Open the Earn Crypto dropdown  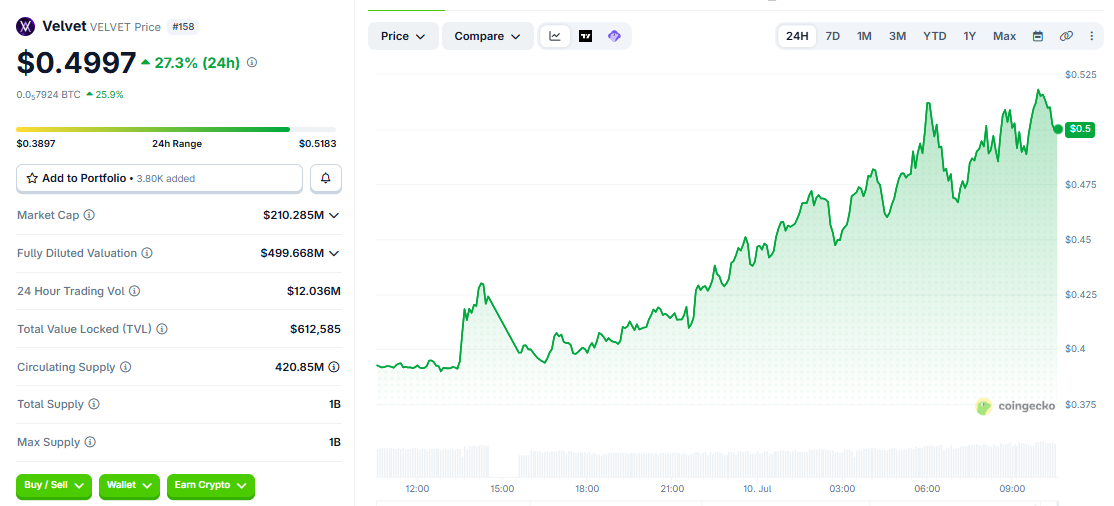(210, 486)
